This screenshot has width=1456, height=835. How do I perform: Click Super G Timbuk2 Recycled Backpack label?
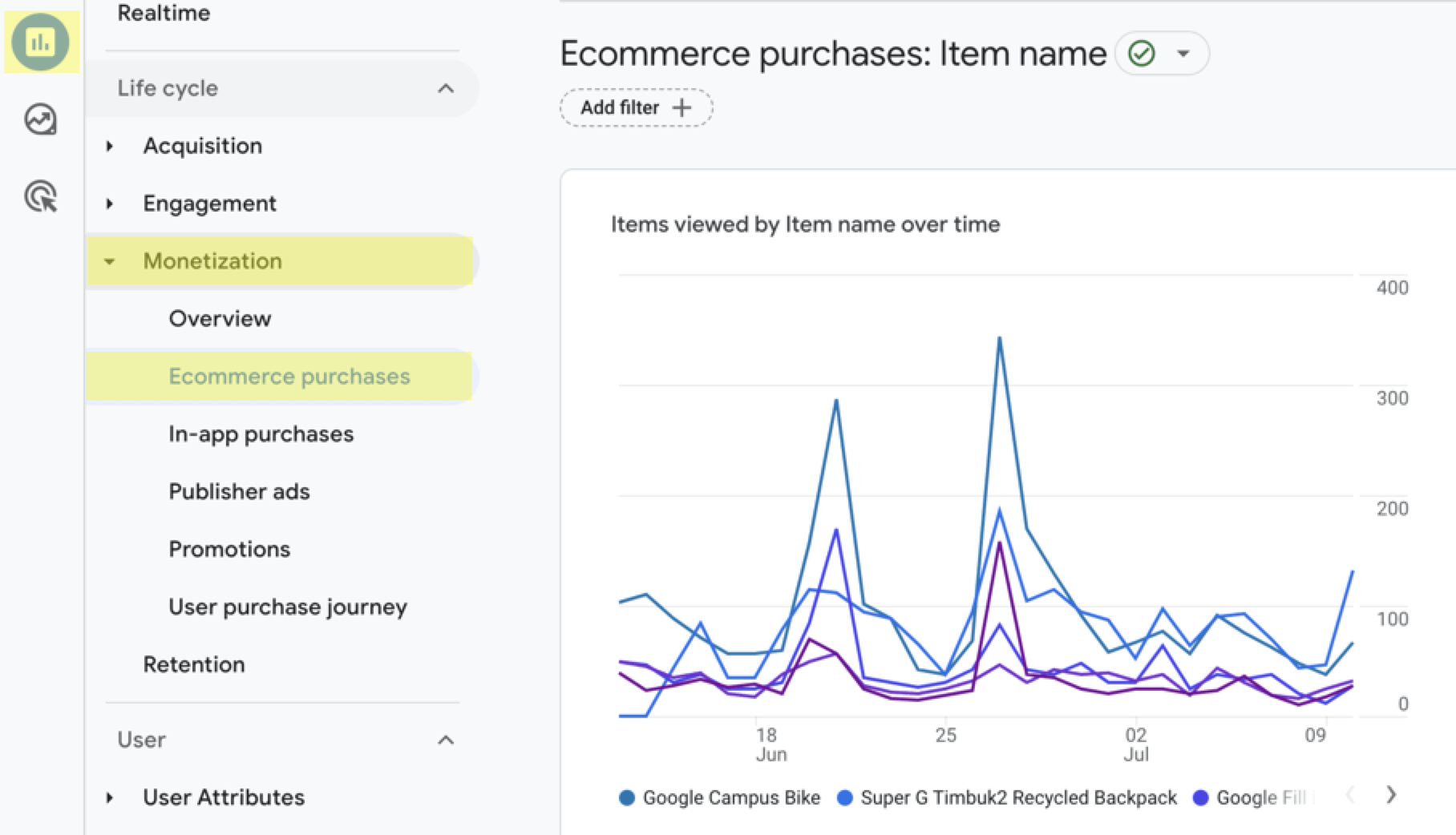tap(1018, 797)
